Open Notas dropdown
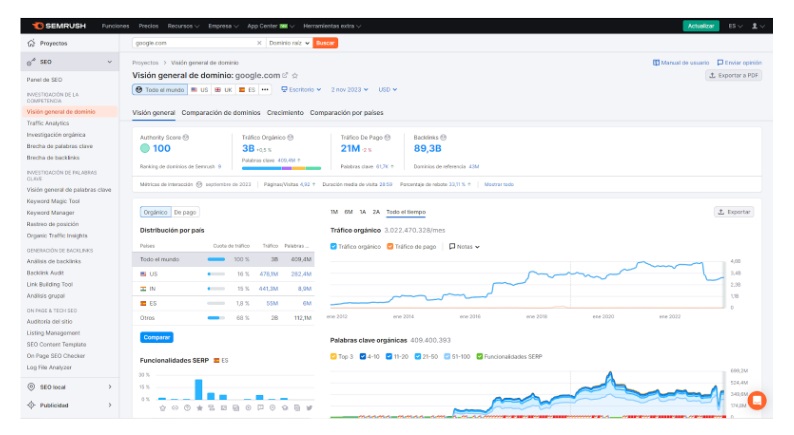This screenshot has height=435, width=794. [x=464, y=247]
